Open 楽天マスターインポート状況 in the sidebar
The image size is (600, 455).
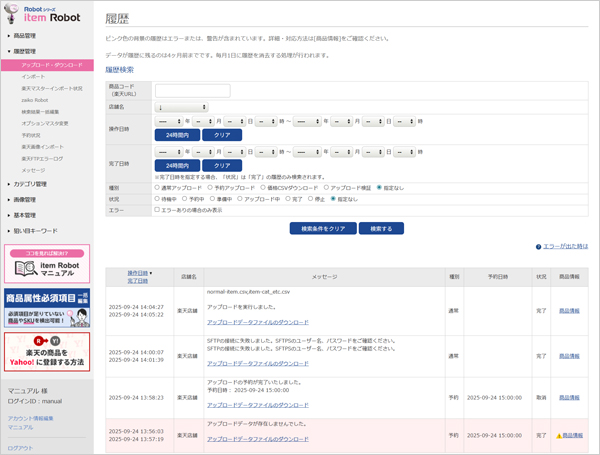pyautogui.click(x=52, y=88)
